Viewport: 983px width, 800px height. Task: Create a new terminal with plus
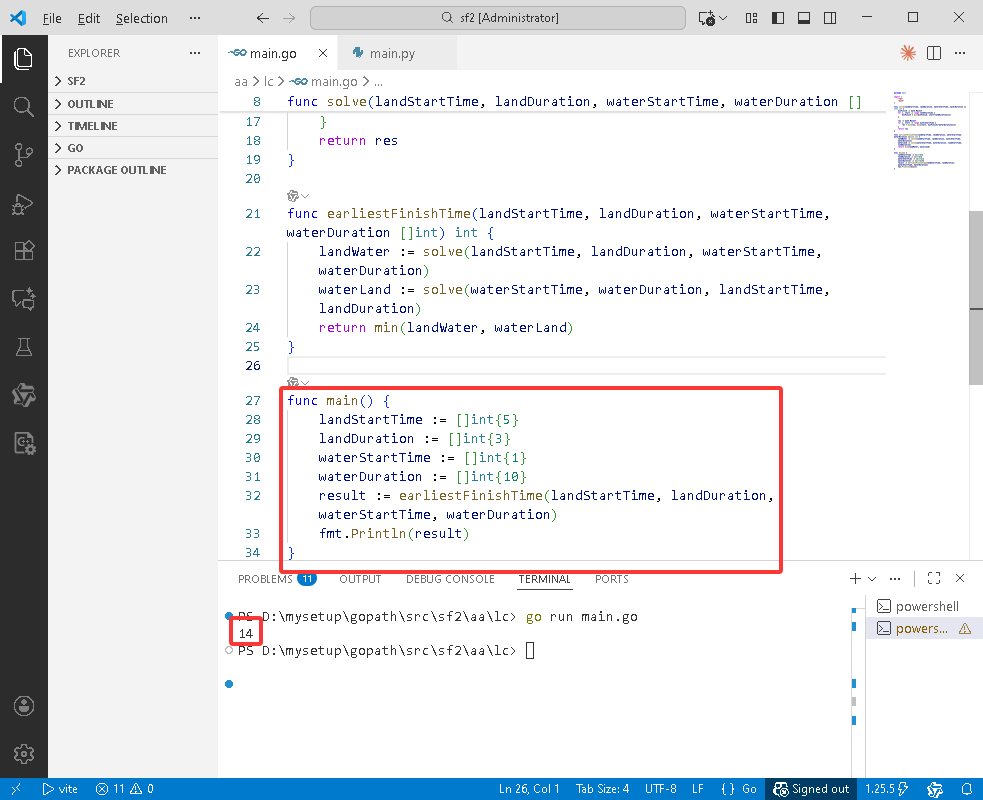854,578
